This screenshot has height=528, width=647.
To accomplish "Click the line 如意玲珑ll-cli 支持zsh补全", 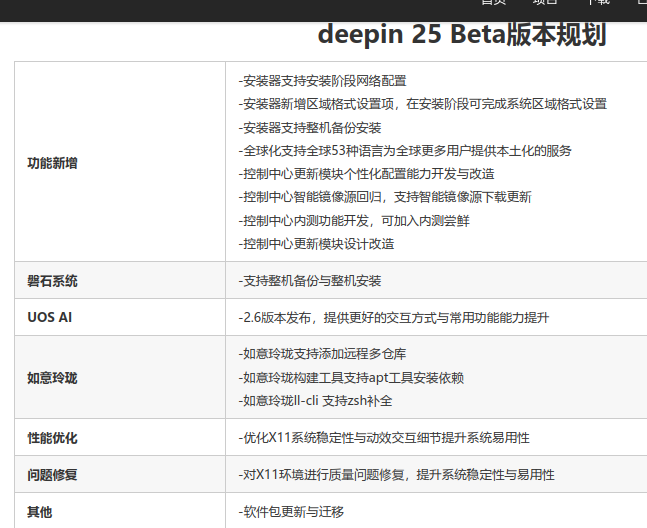I will (315, 401).
